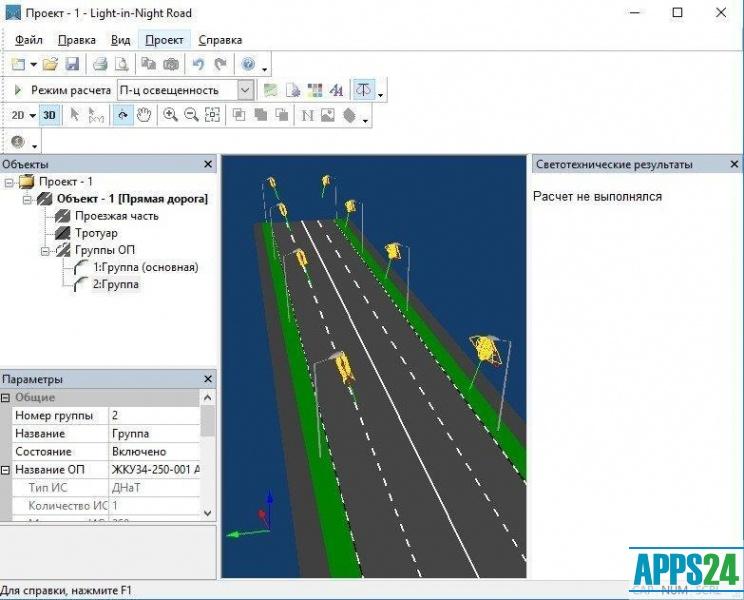Collapse the Группы ОП tree node
The height and width of the screenshot is (600, 744).
tap(46, 251)
